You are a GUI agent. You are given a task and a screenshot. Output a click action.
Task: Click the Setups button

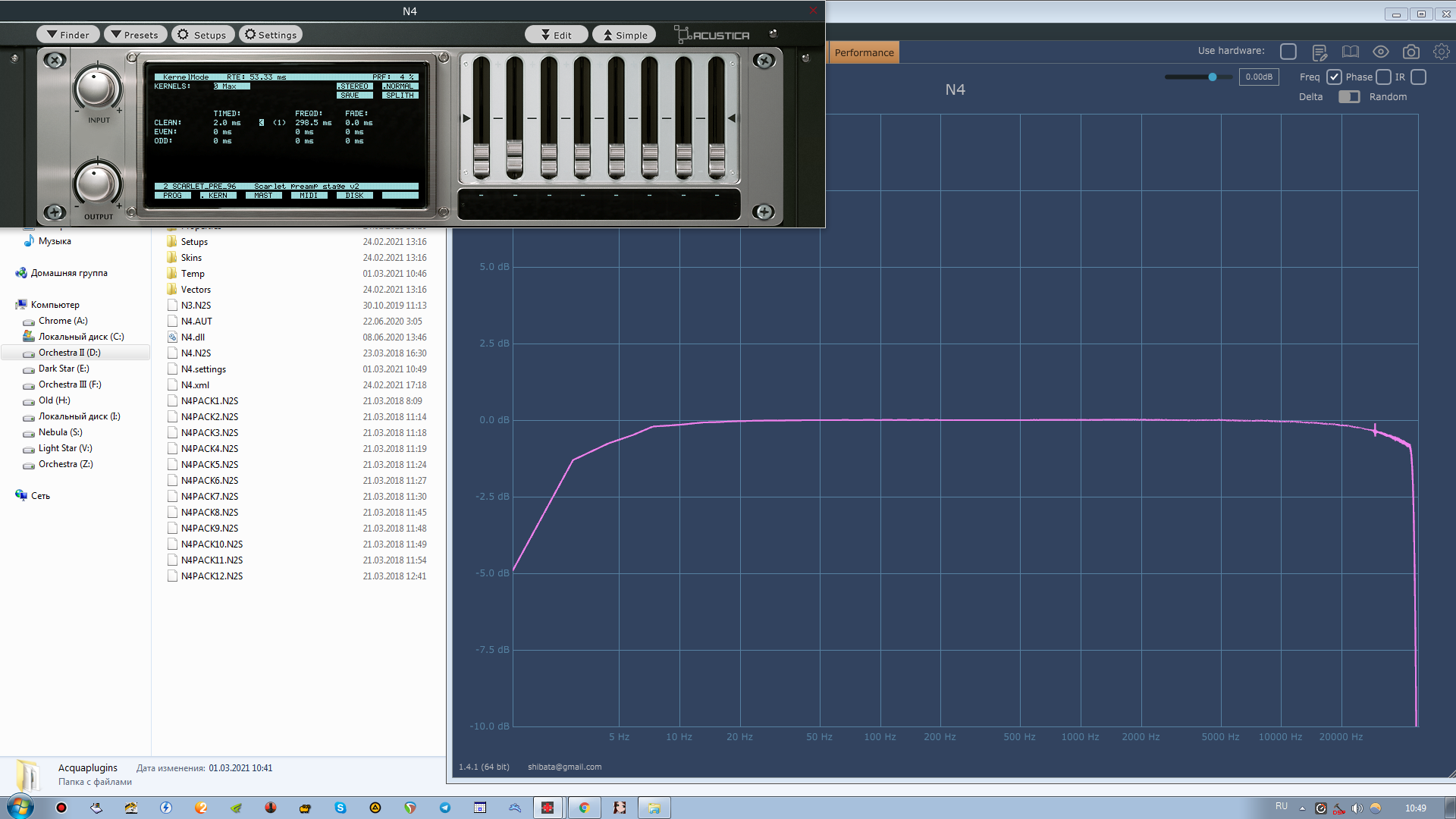point(202,35)
